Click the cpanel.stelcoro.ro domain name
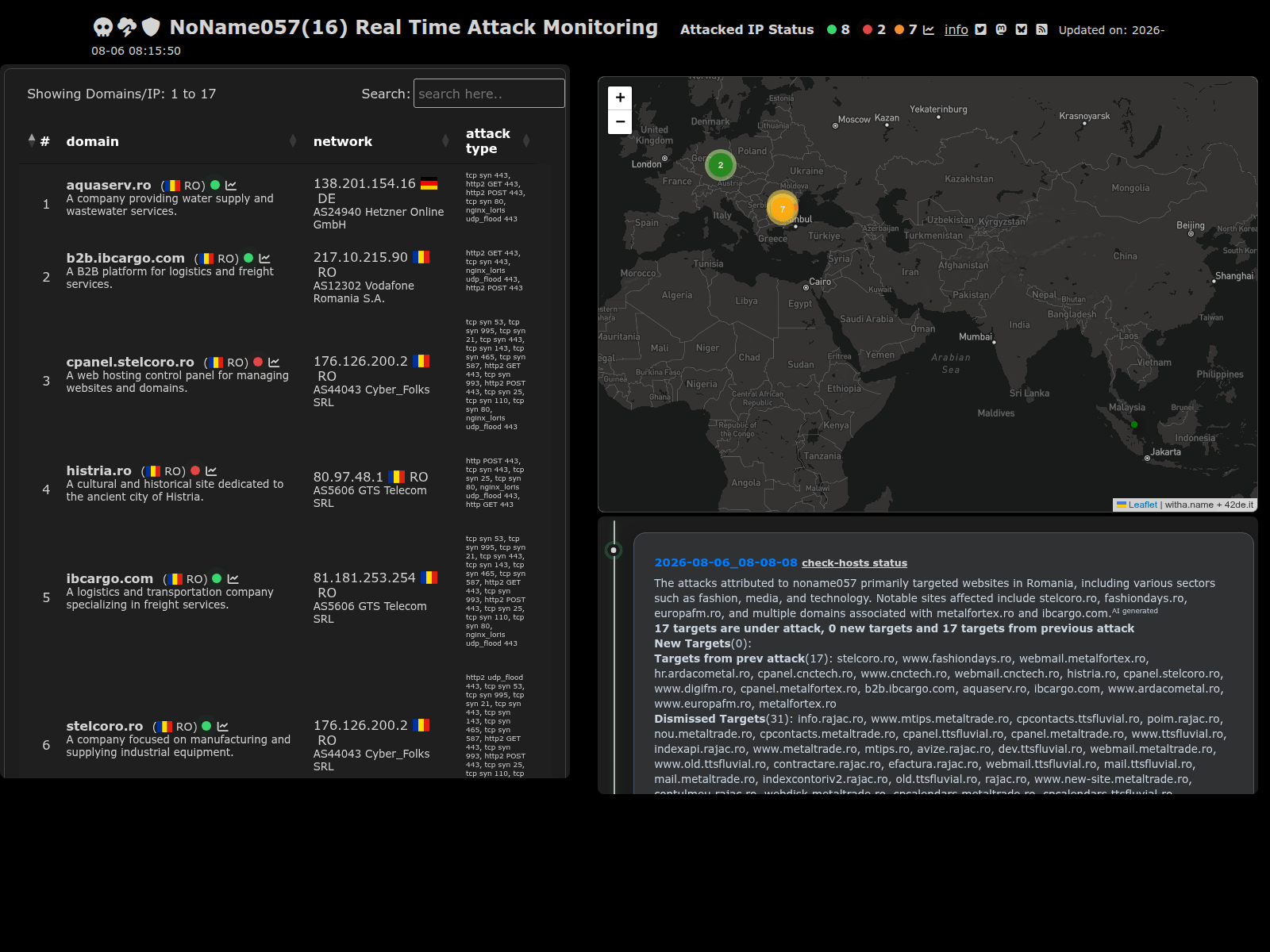This screenshot has height=952, width=1270. coord(130,362)
